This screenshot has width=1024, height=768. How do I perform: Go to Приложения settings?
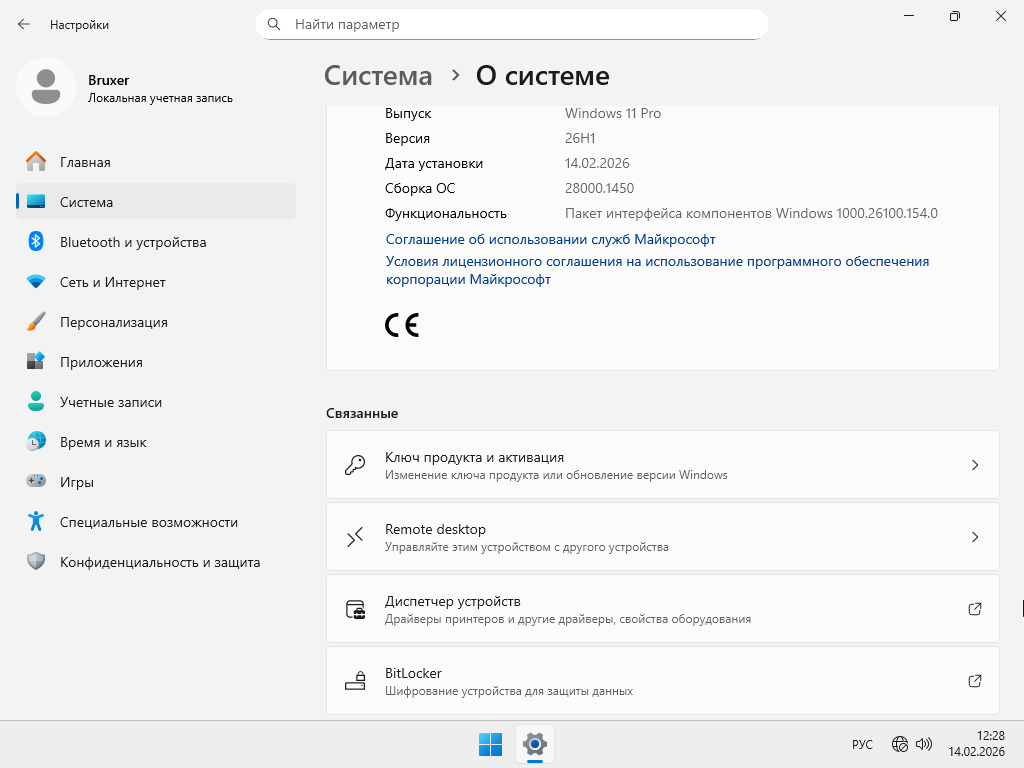pyautogui.click(x=101, y=362)
